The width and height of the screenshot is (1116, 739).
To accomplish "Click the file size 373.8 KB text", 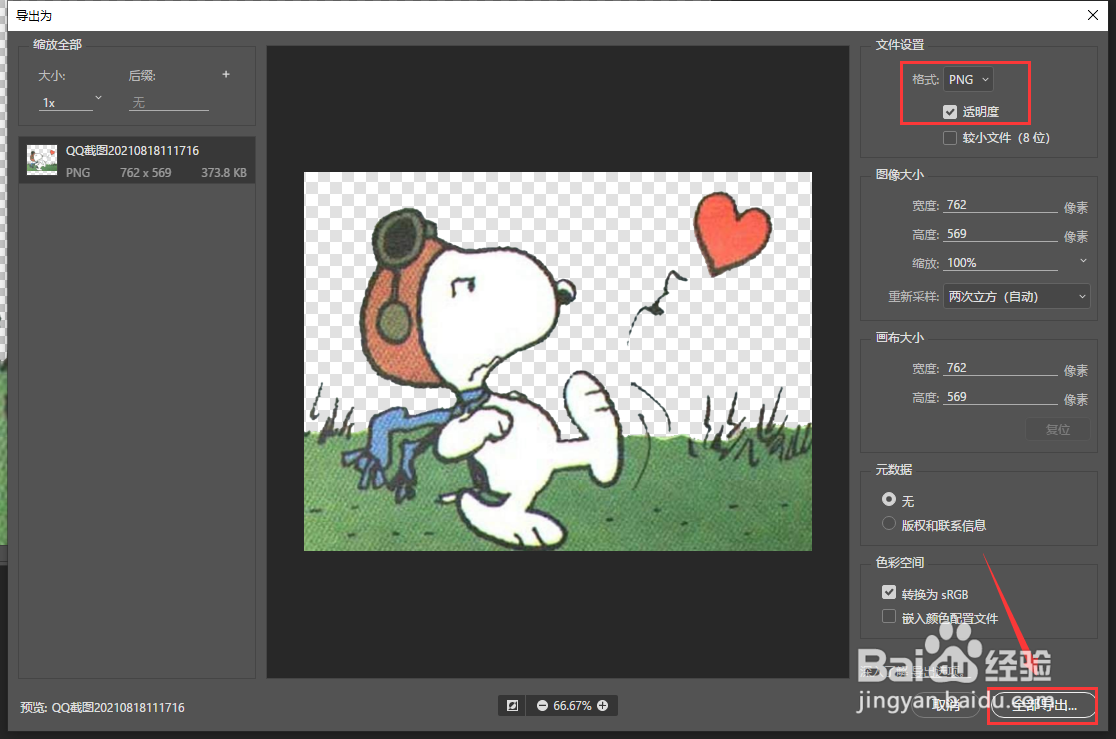I will click(223, 172).
